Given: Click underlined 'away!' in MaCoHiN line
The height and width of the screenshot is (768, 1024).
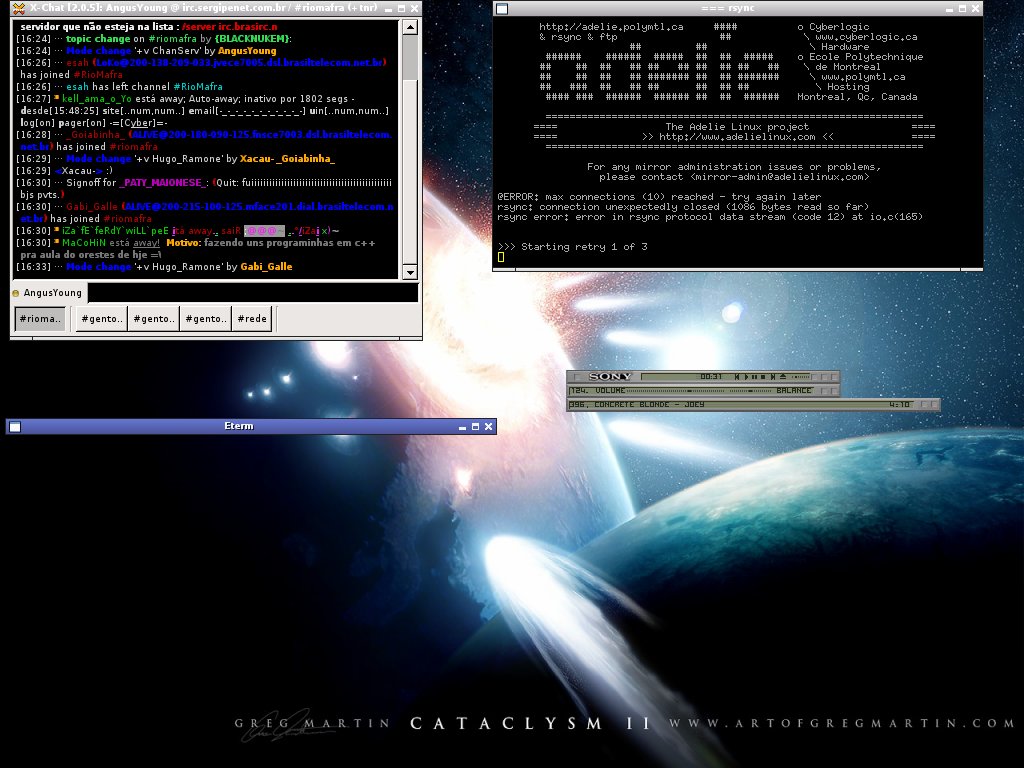Looking at the screenshot, I should click(x=146, y=243).
